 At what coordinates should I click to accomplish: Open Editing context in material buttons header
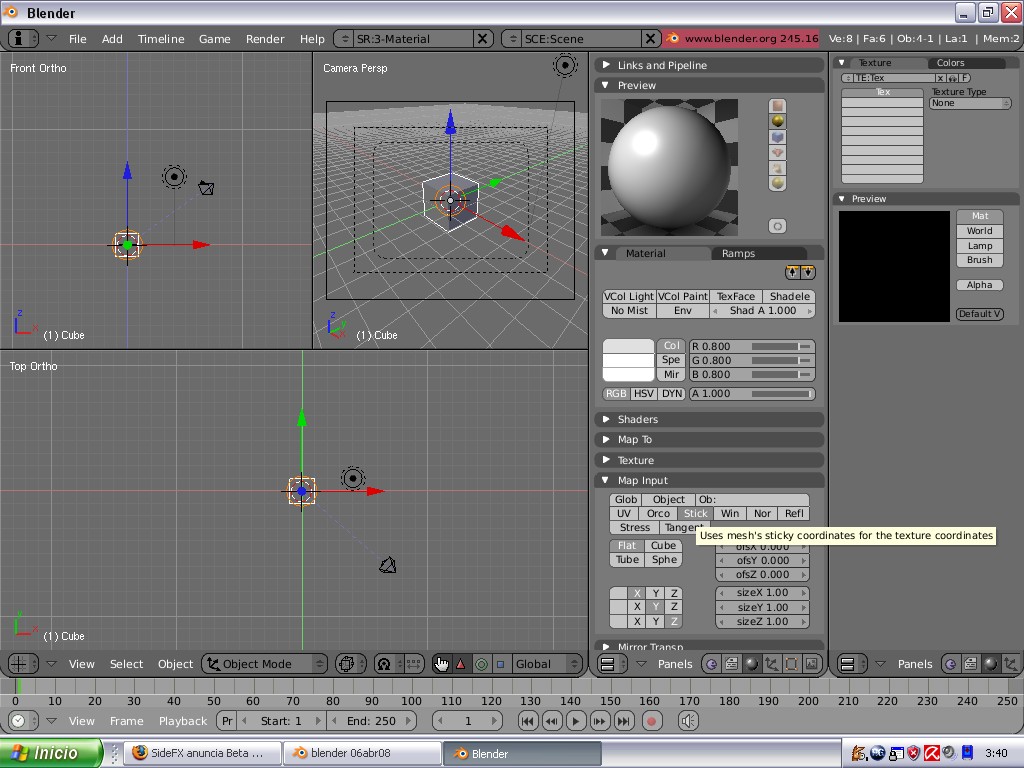coord(792,664)
